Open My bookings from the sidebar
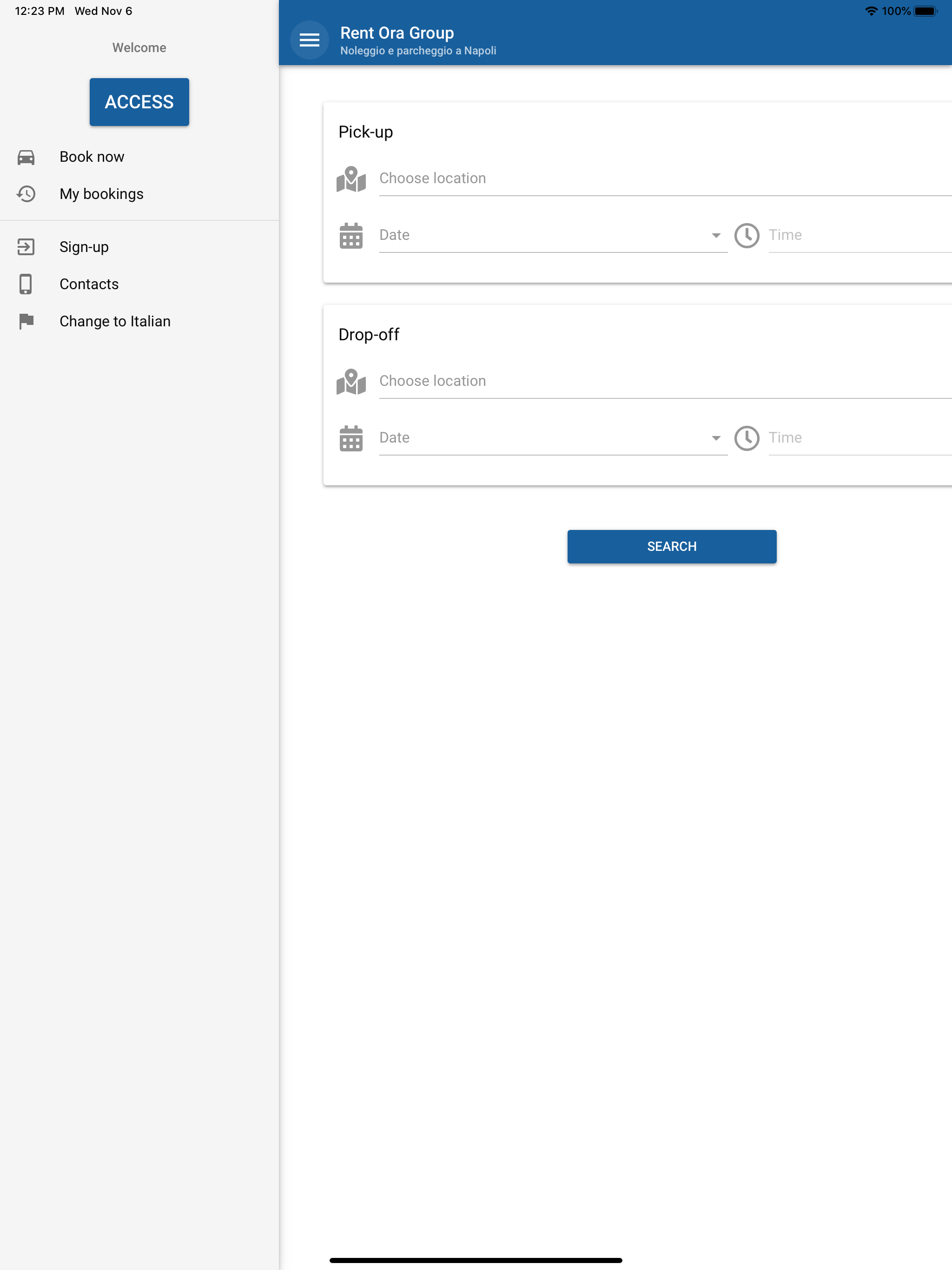 click(x=139, y=194)
